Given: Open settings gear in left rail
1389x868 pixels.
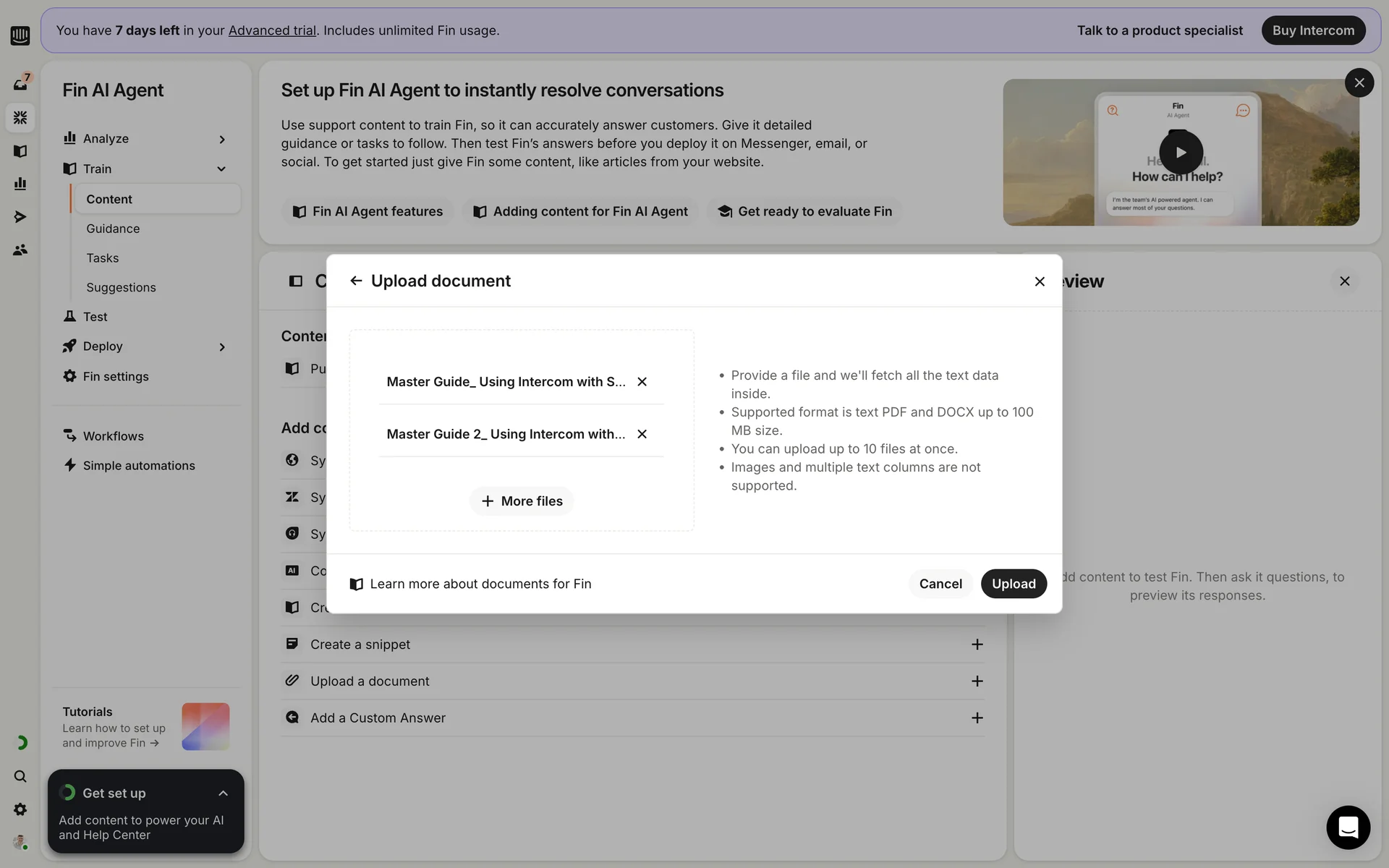Looking at the screenshot, I should (20, 809).
